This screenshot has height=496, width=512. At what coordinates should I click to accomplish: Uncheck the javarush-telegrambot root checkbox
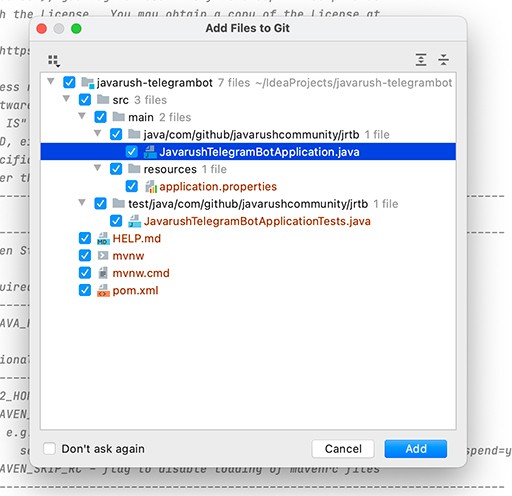coord(69,82)
